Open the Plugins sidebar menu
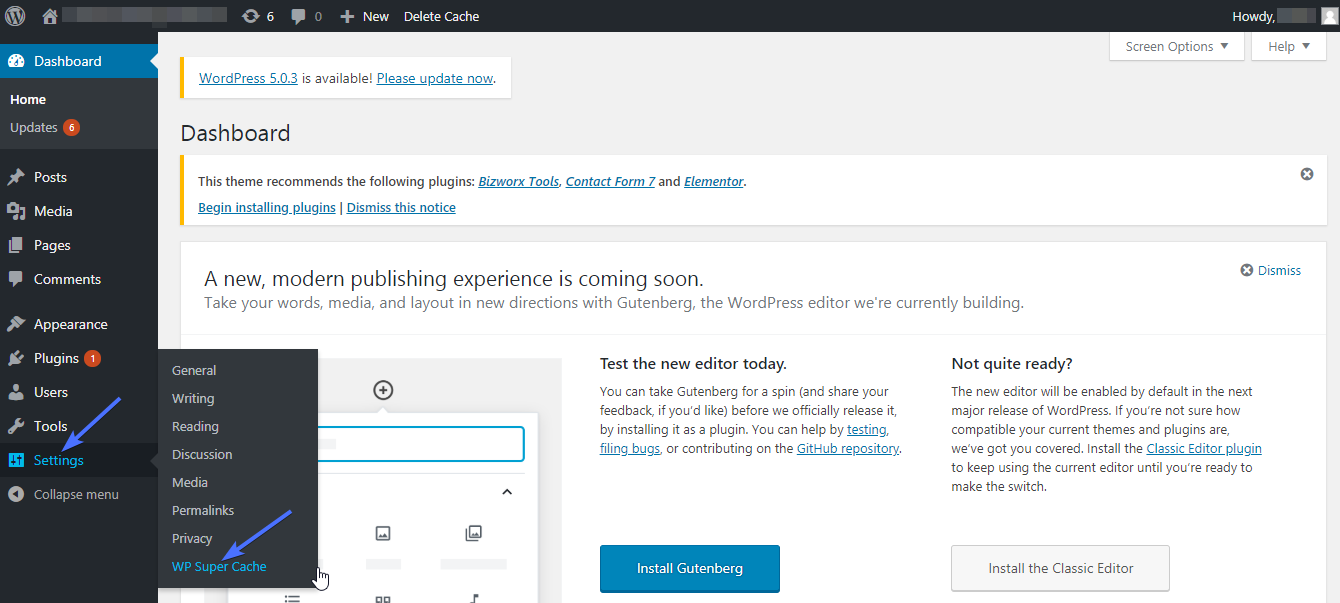This screenshot has height=603, width=1340. [56, 358]
